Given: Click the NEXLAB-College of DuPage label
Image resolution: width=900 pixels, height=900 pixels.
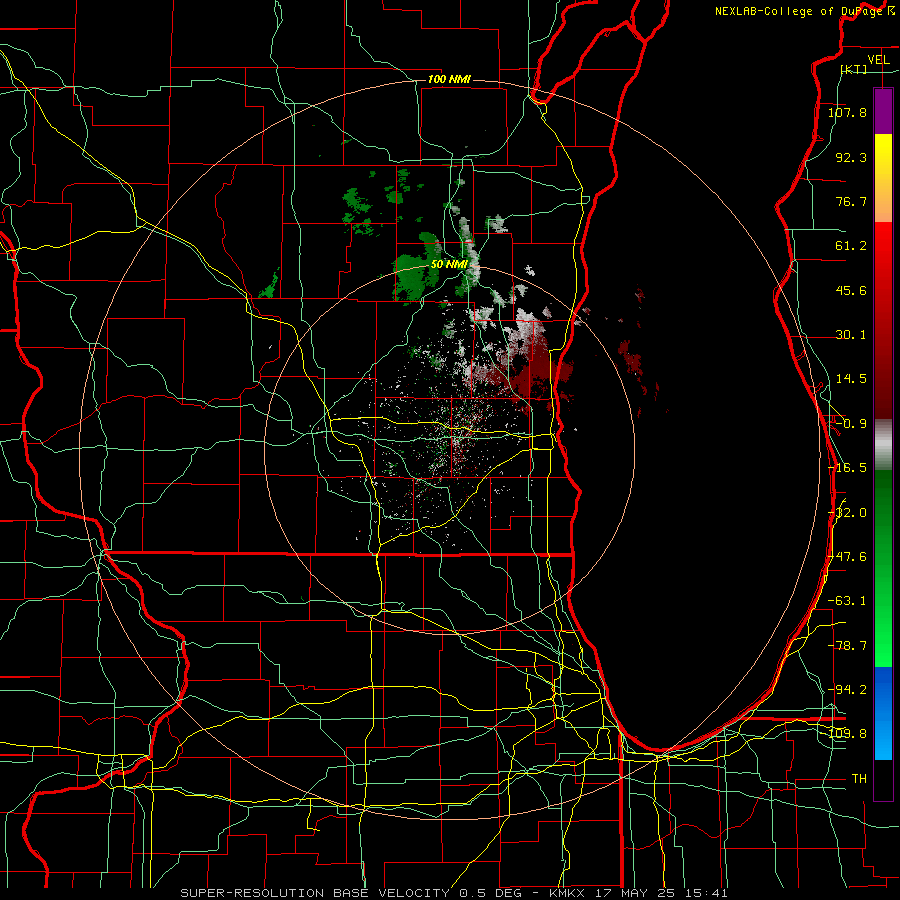Looking at the screenshot, I should pos(801,11).
